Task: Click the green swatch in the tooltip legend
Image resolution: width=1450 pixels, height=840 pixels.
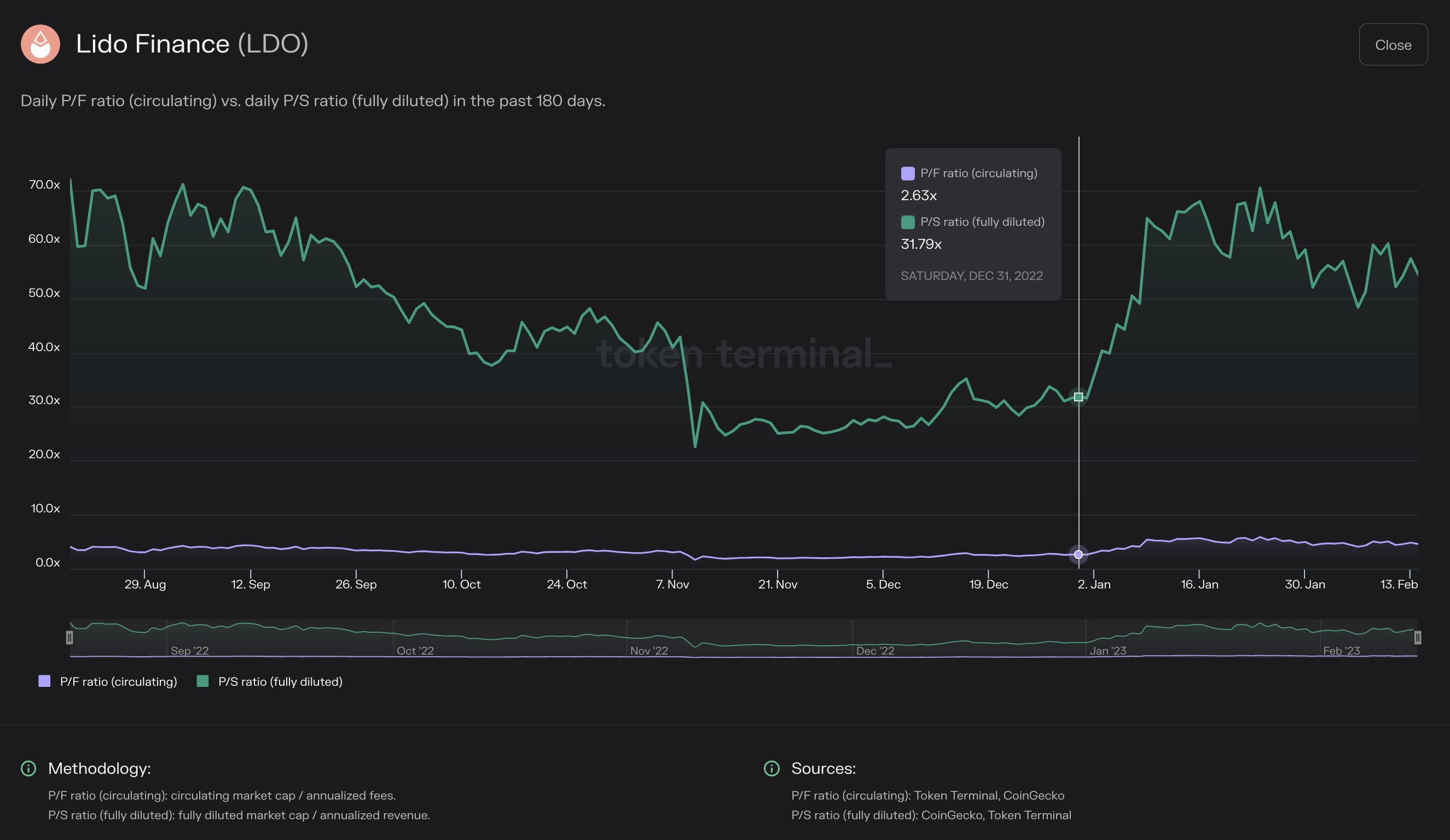Action: tap(907, 221)
